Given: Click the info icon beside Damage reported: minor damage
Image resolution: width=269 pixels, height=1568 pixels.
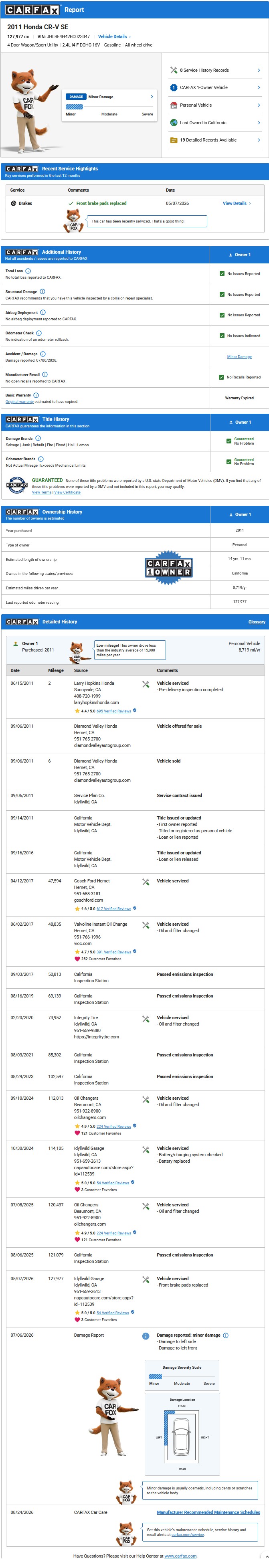Looking at the screenshot, I should click(226, 1335).
